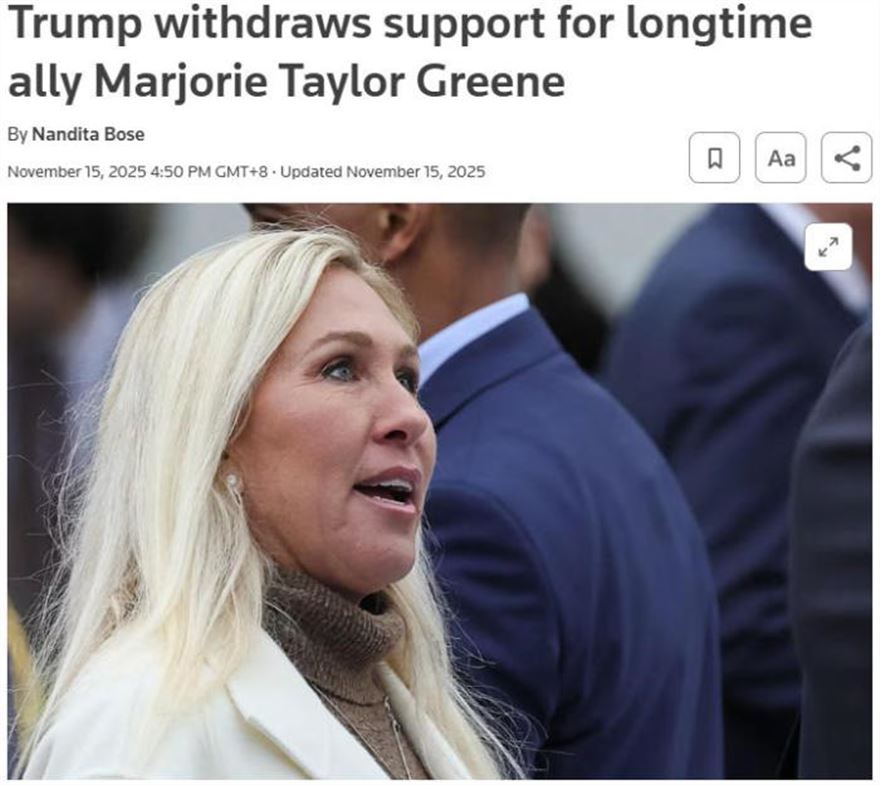Open the main article photo

click(x=439, y=491)
